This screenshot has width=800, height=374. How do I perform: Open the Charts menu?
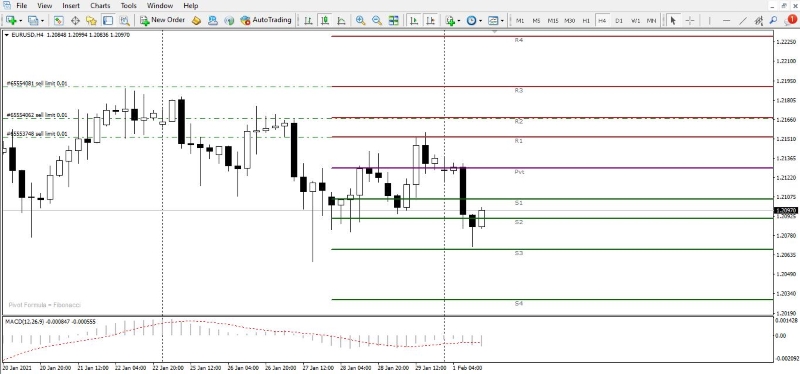click(100, 6)
